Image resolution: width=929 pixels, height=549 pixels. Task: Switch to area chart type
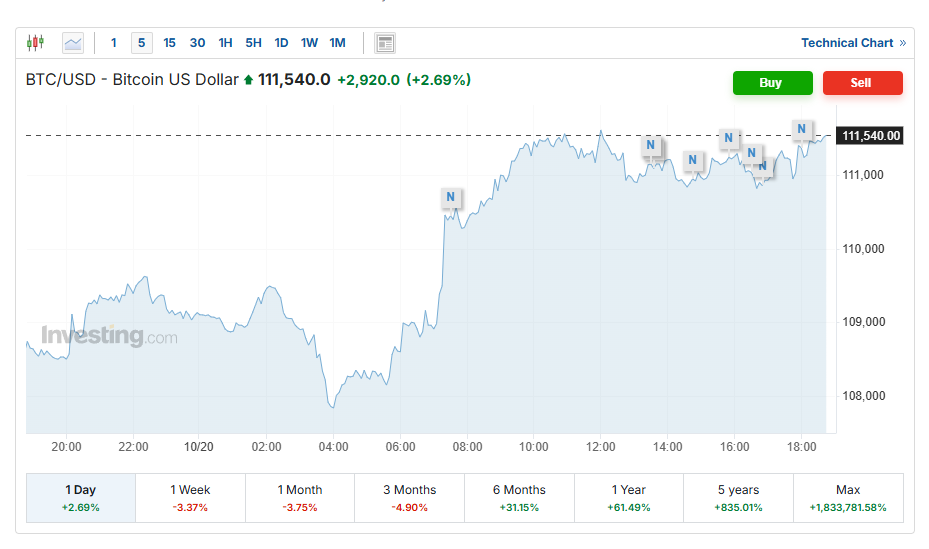point(73,43)
